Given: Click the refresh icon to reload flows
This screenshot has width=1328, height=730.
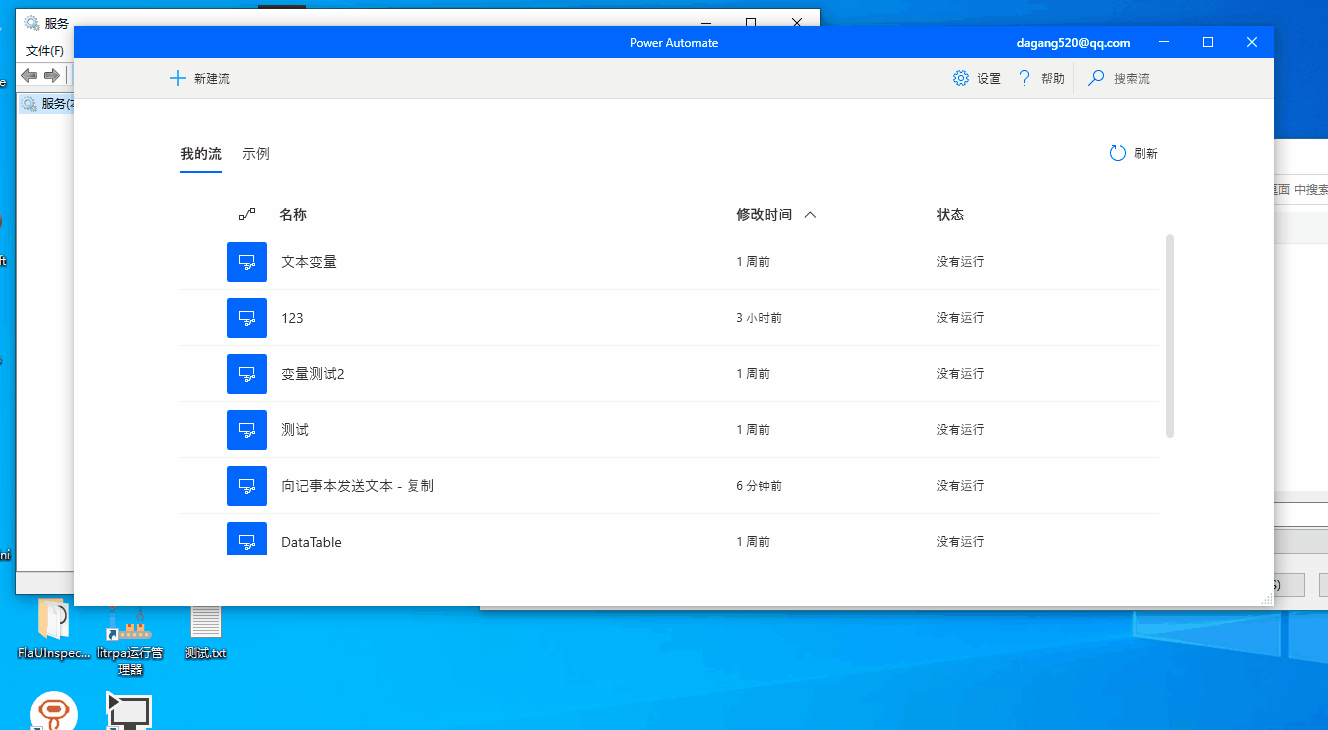Looking at the screenshot, I should pyautogui.click(x=1117, y=153).
